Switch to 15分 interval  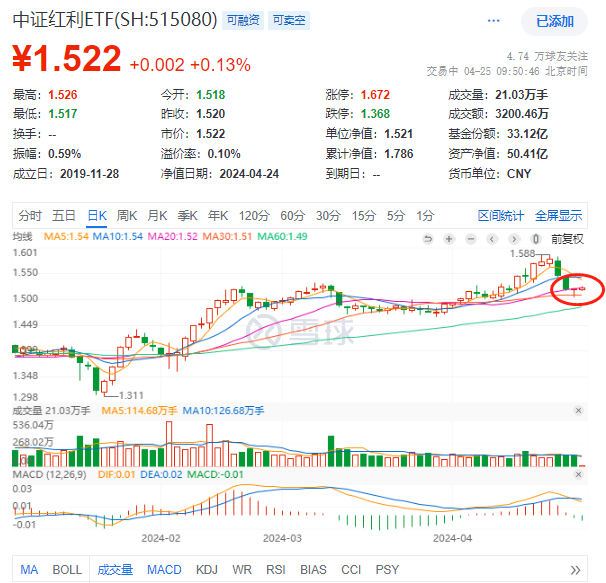[x=364, y=215]
